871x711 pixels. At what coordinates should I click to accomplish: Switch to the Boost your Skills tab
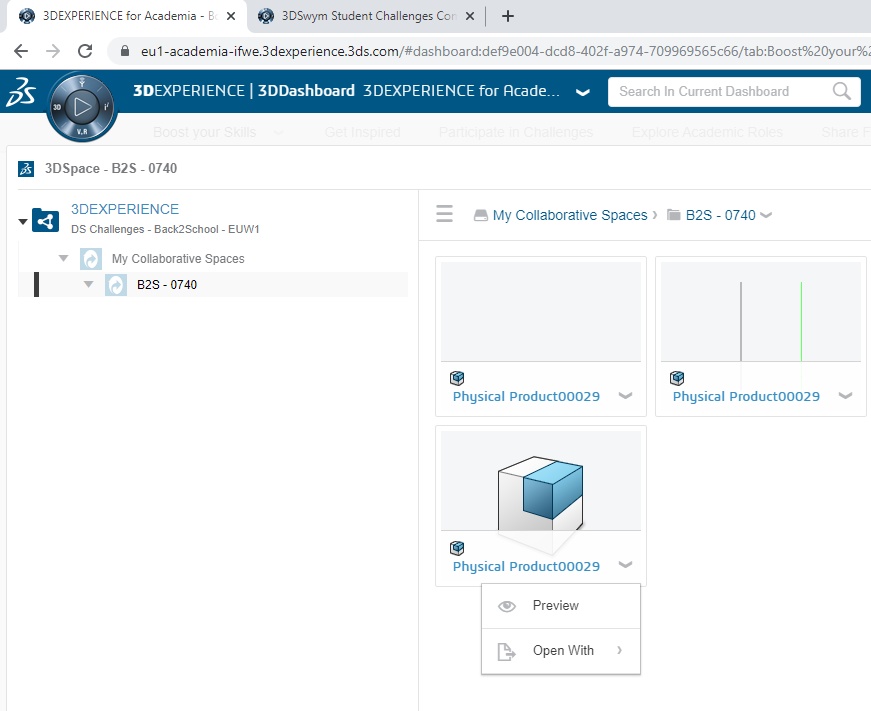(x=204, y=132)
